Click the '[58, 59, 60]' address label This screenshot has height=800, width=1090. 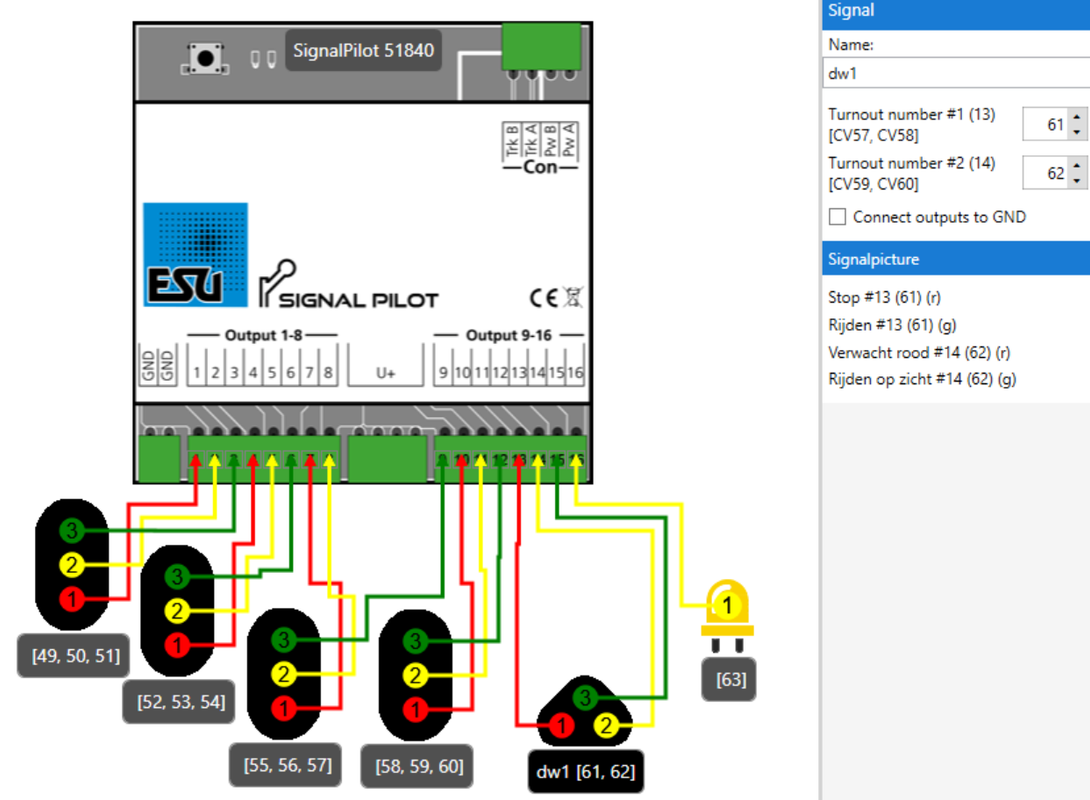point(418,766)
